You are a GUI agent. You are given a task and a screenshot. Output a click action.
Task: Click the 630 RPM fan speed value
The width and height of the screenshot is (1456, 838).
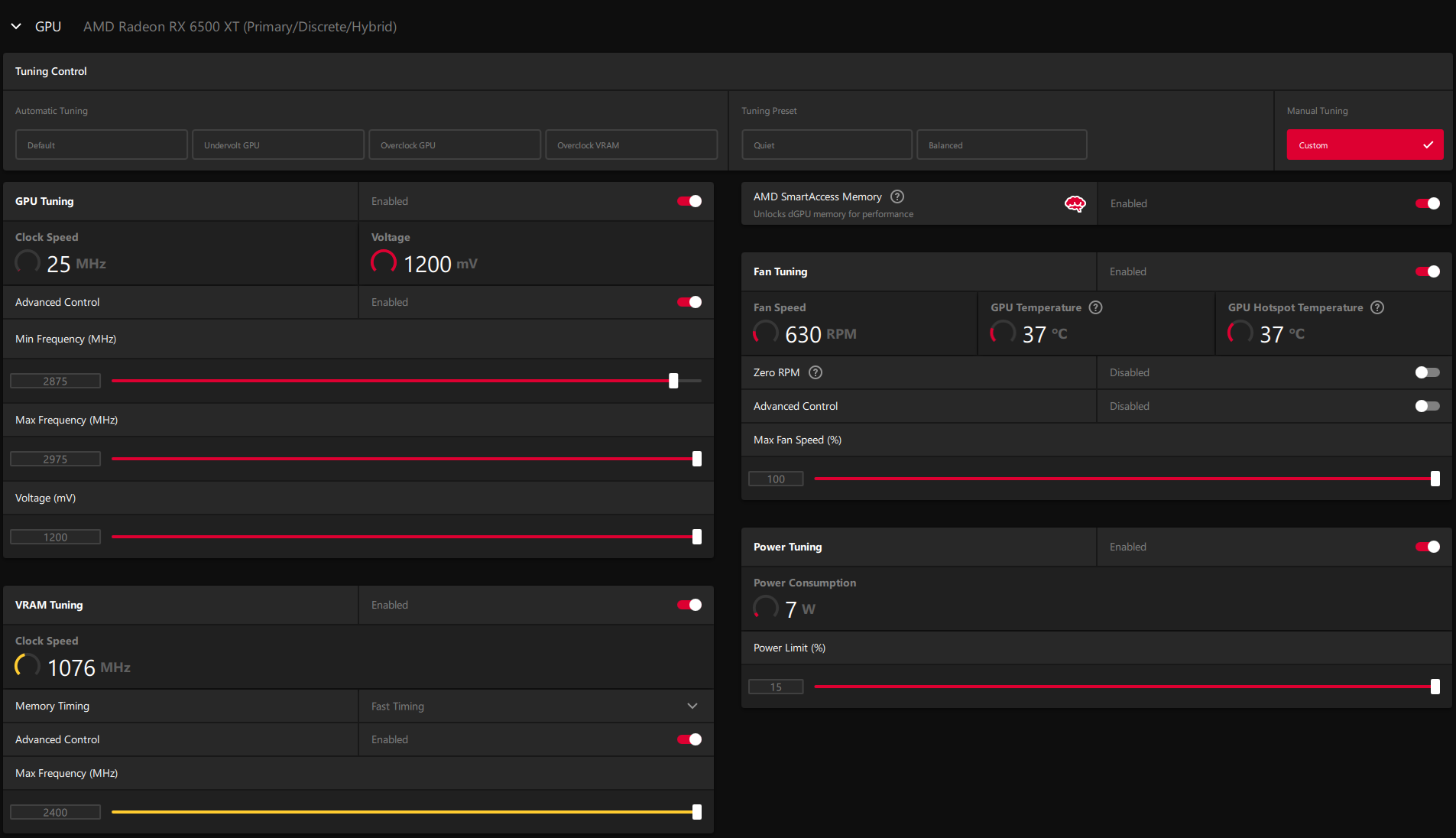pyautogui.click(x=821, y=334)
